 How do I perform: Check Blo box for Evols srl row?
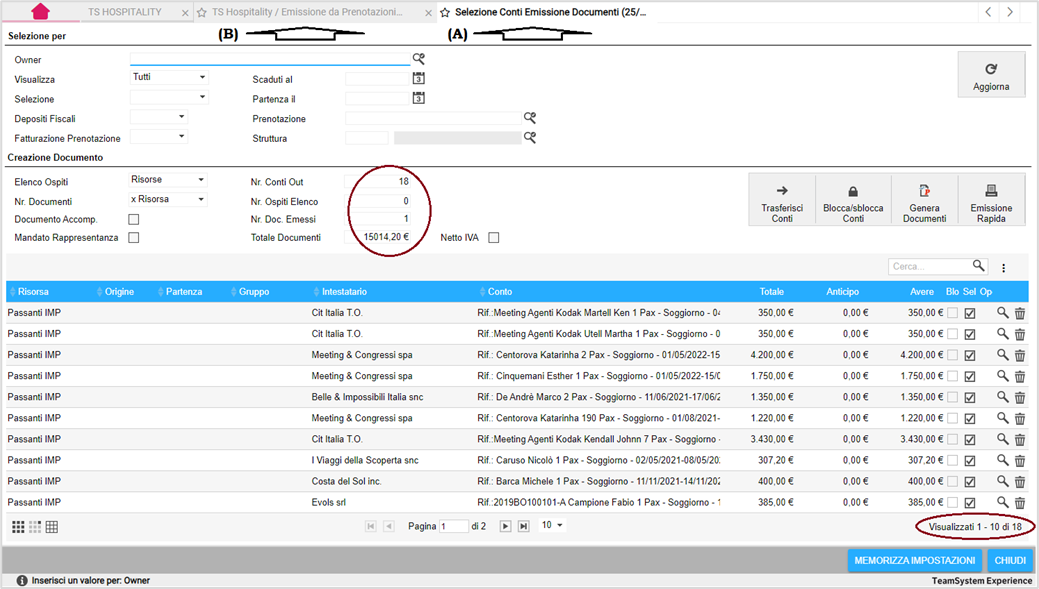pos(952,503)
